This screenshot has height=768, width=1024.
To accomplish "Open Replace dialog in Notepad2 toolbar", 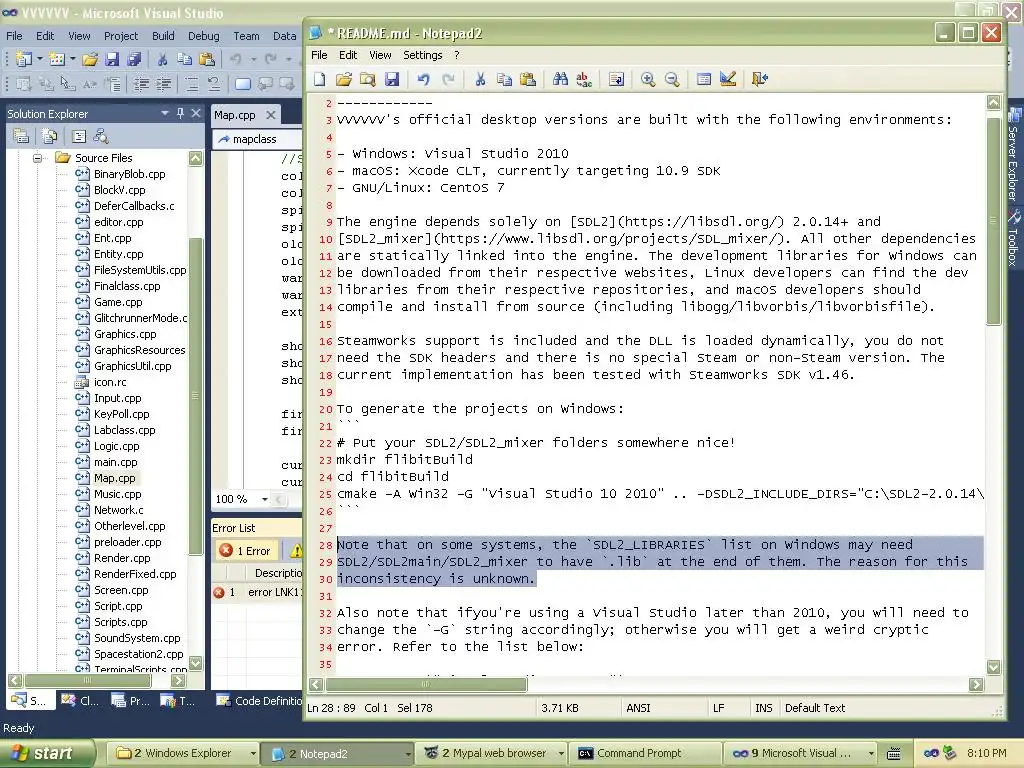I will click(x=584, y=79).
